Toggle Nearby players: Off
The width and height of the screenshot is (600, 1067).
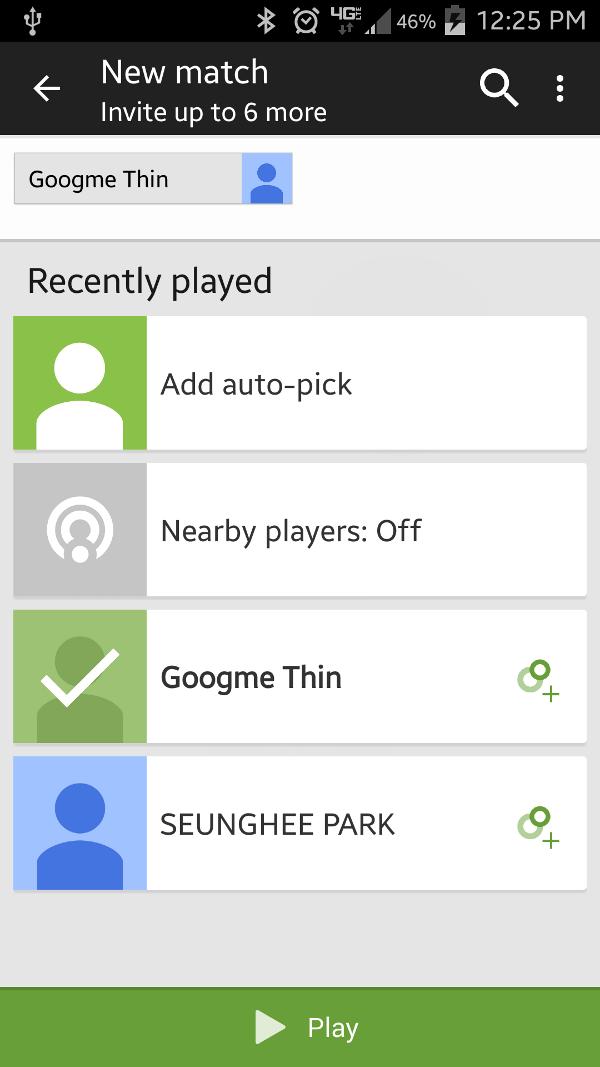coord(291,530)
